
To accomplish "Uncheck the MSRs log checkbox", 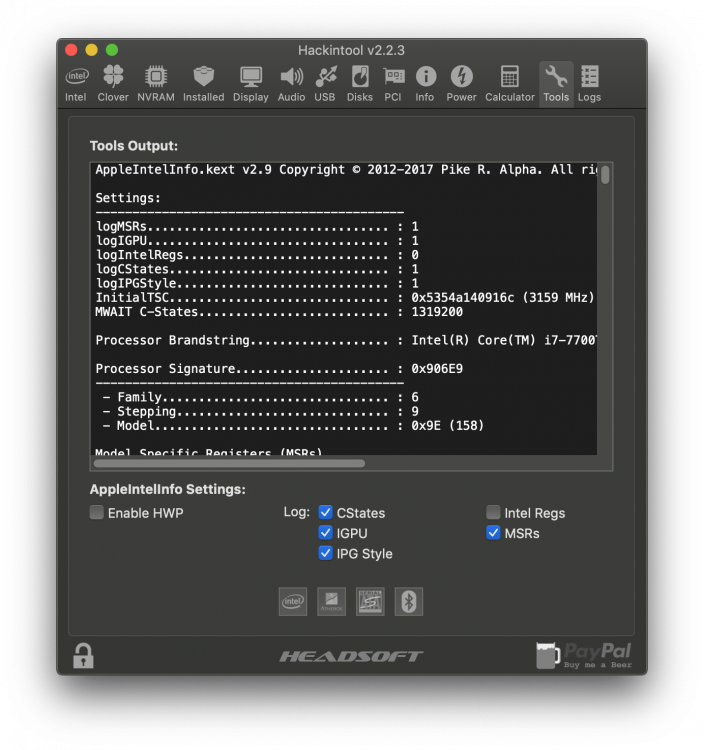I will point(494,532).
